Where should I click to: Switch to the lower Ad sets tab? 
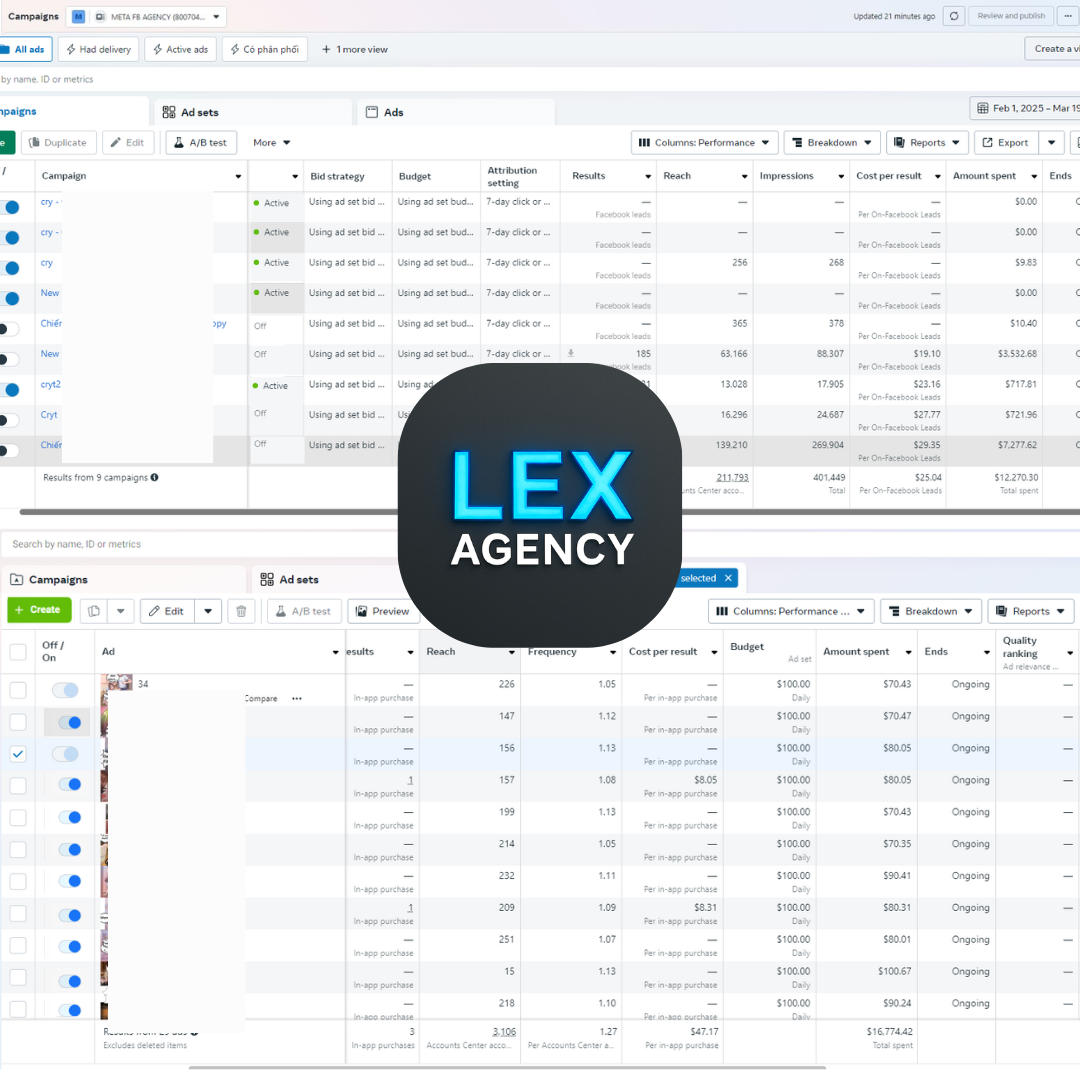tap(331, 579)
